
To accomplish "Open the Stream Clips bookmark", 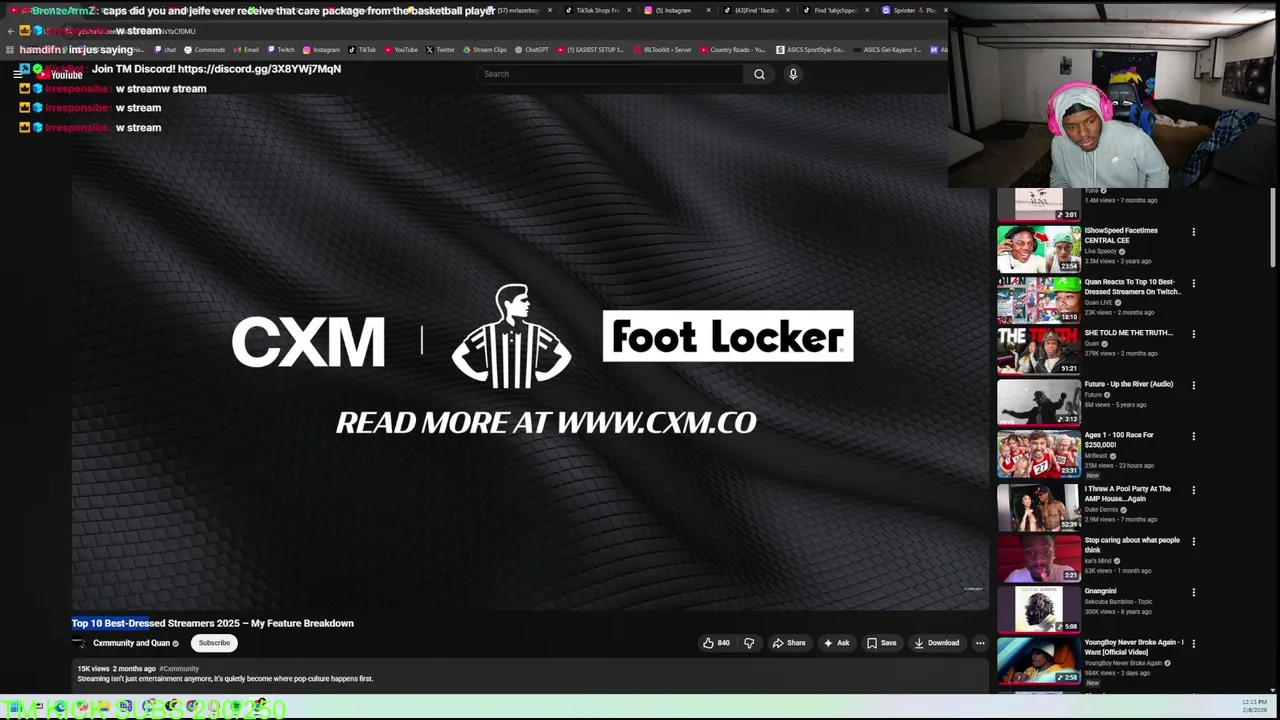I will (x=484, y=50).
